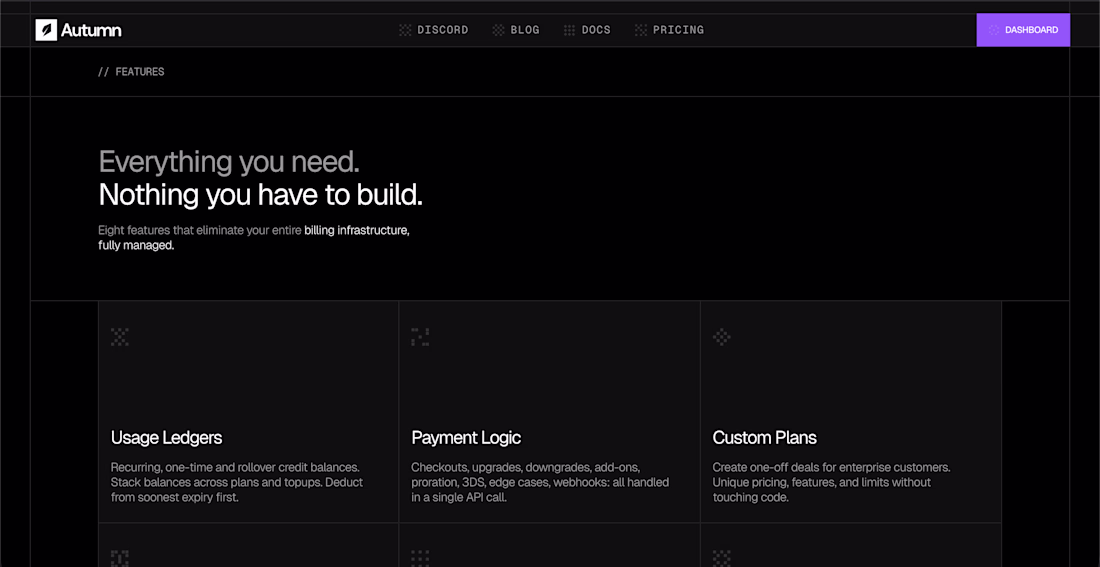Open the Discord nav link

(x=443, y=30)
